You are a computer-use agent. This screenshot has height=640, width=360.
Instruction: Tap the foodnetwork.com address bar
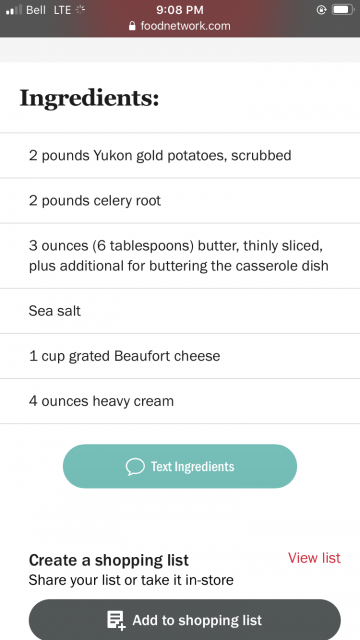click(180, 26)
